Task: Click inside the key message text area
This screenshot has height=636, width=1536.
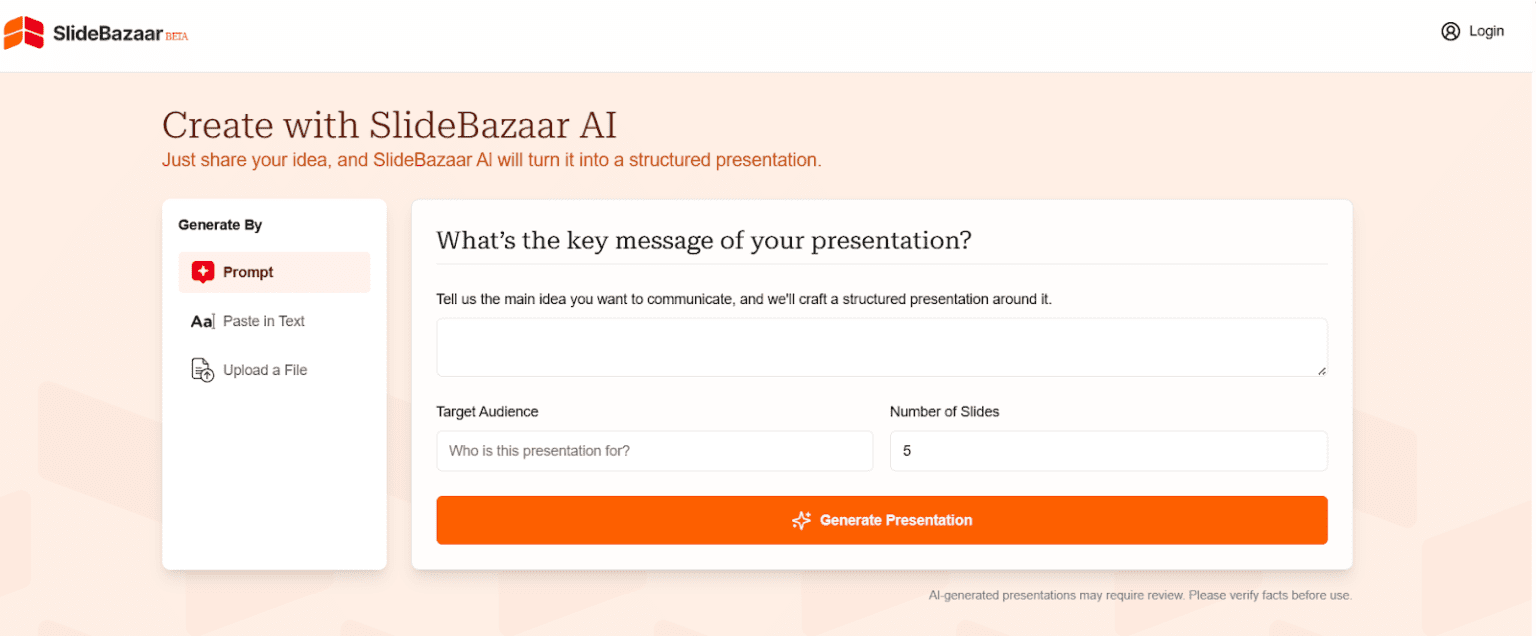Action: coord(880,346)
